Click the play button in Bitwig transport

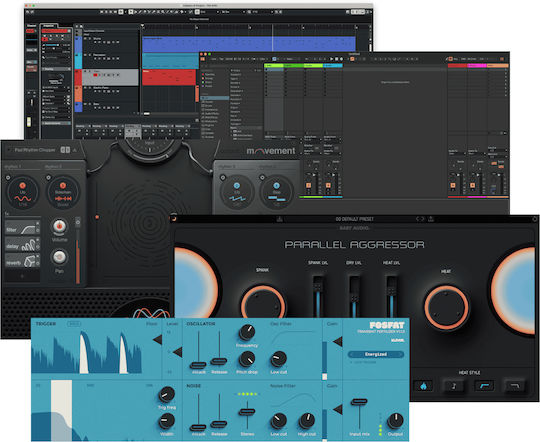tap(332, 59)
